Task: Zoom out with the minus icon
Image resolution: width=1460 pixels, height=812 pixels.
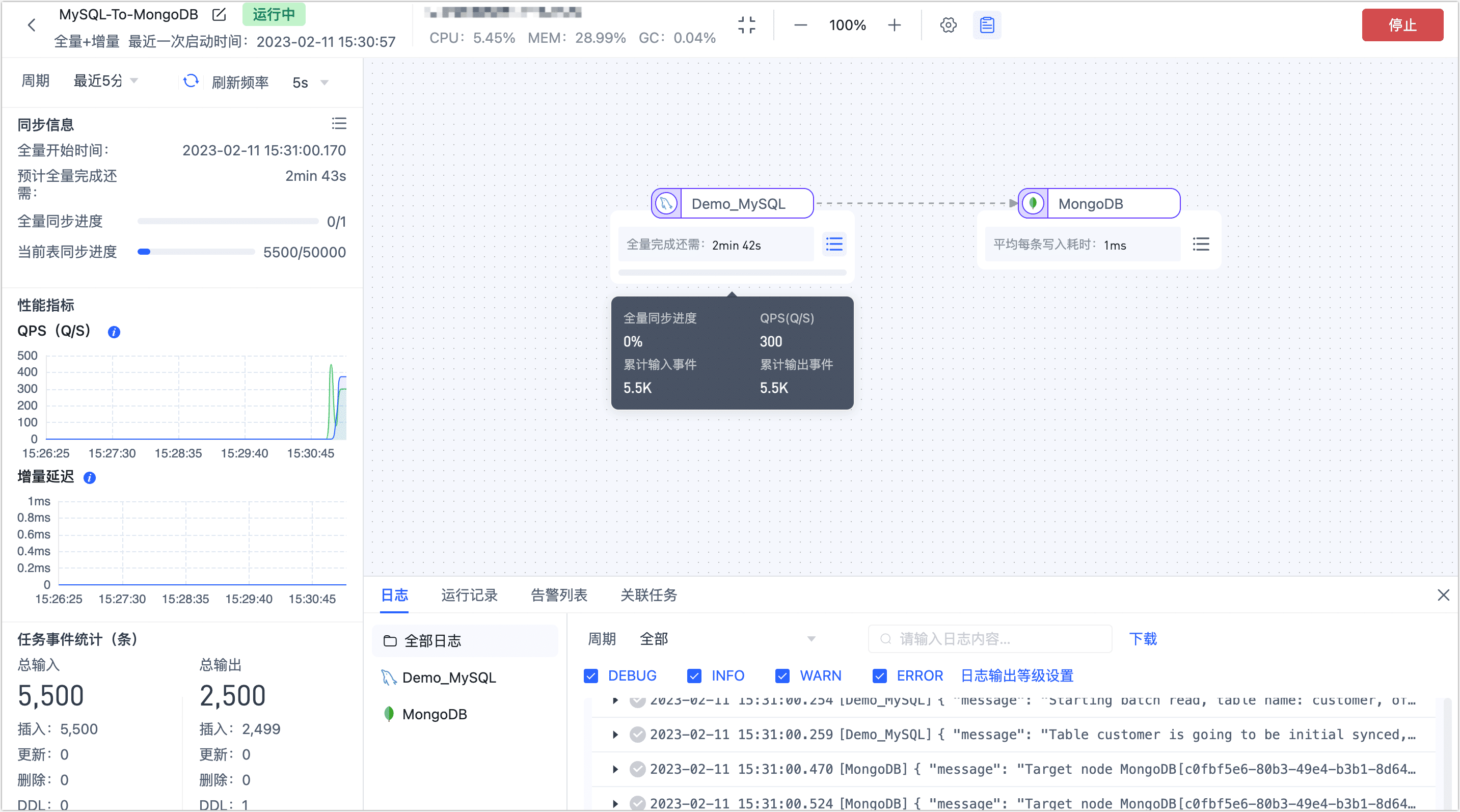Action: tap(800, 25)
